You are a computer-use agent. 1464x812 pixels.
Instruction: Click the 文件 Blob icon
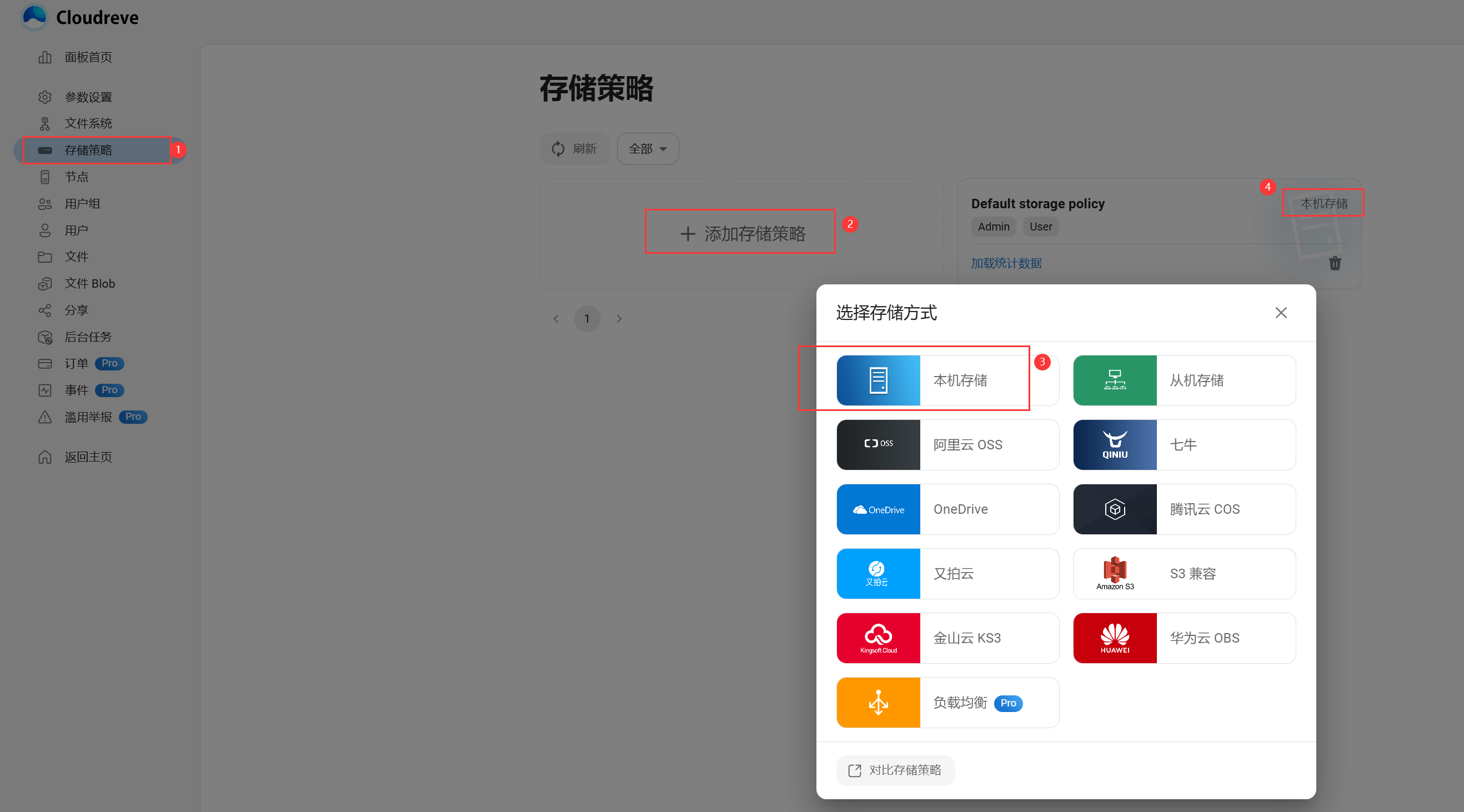click(45, 284)
